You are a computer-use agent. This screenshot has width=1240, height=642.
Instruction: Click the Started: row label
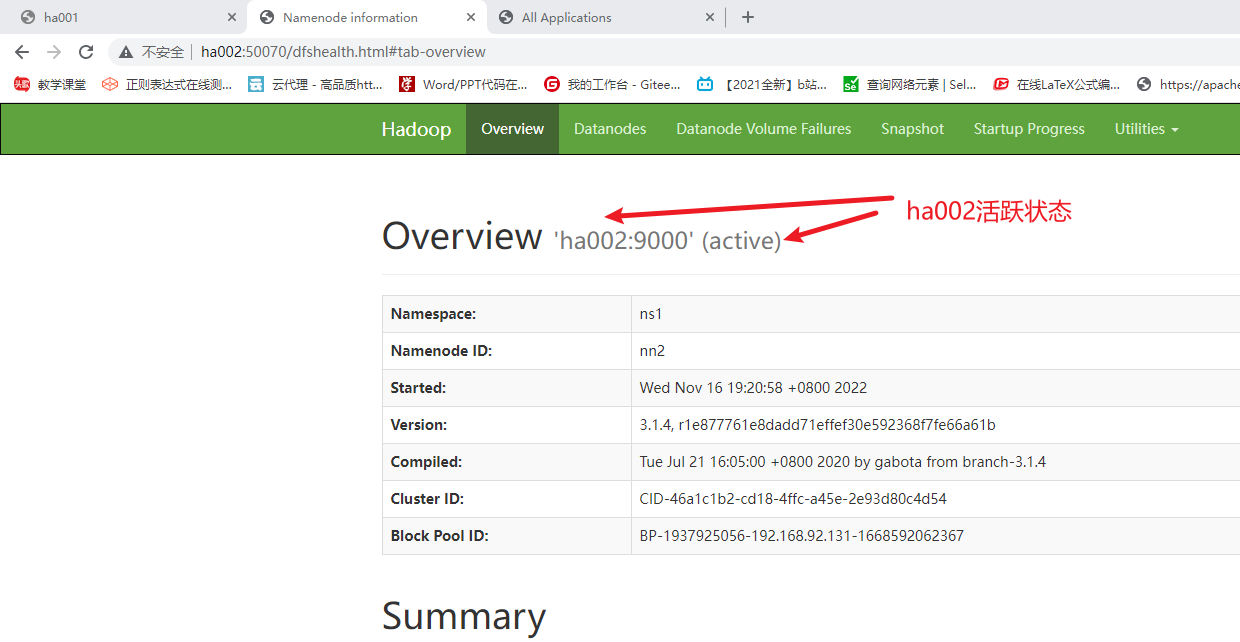(418, 388)
